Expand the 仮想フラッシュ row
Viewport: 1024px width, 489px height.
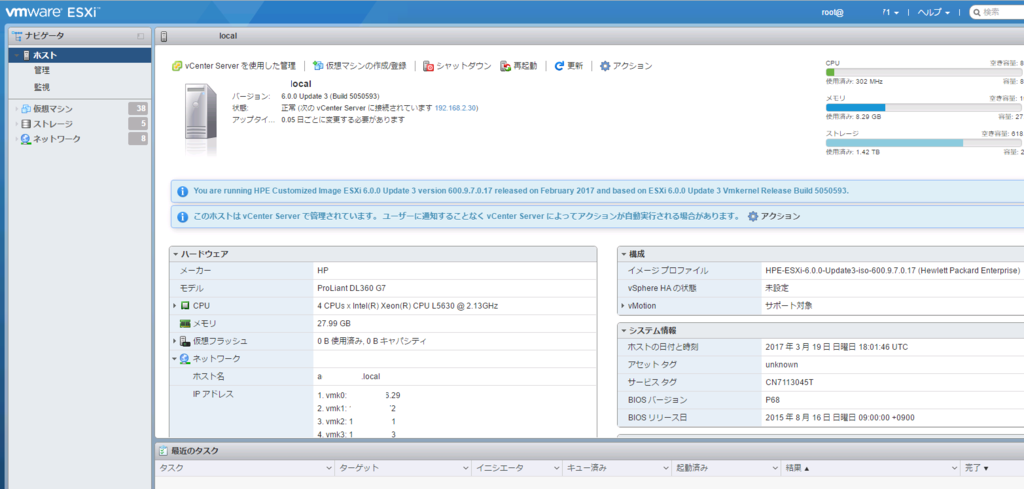174,341
